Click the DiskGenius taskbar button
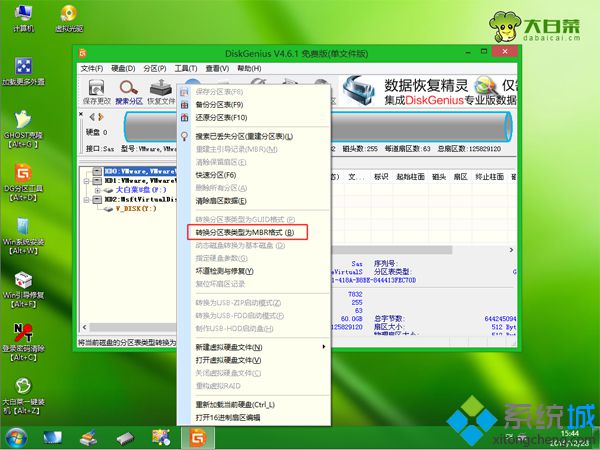The width and height of the screenshot is (600, 450). [198, 438]
